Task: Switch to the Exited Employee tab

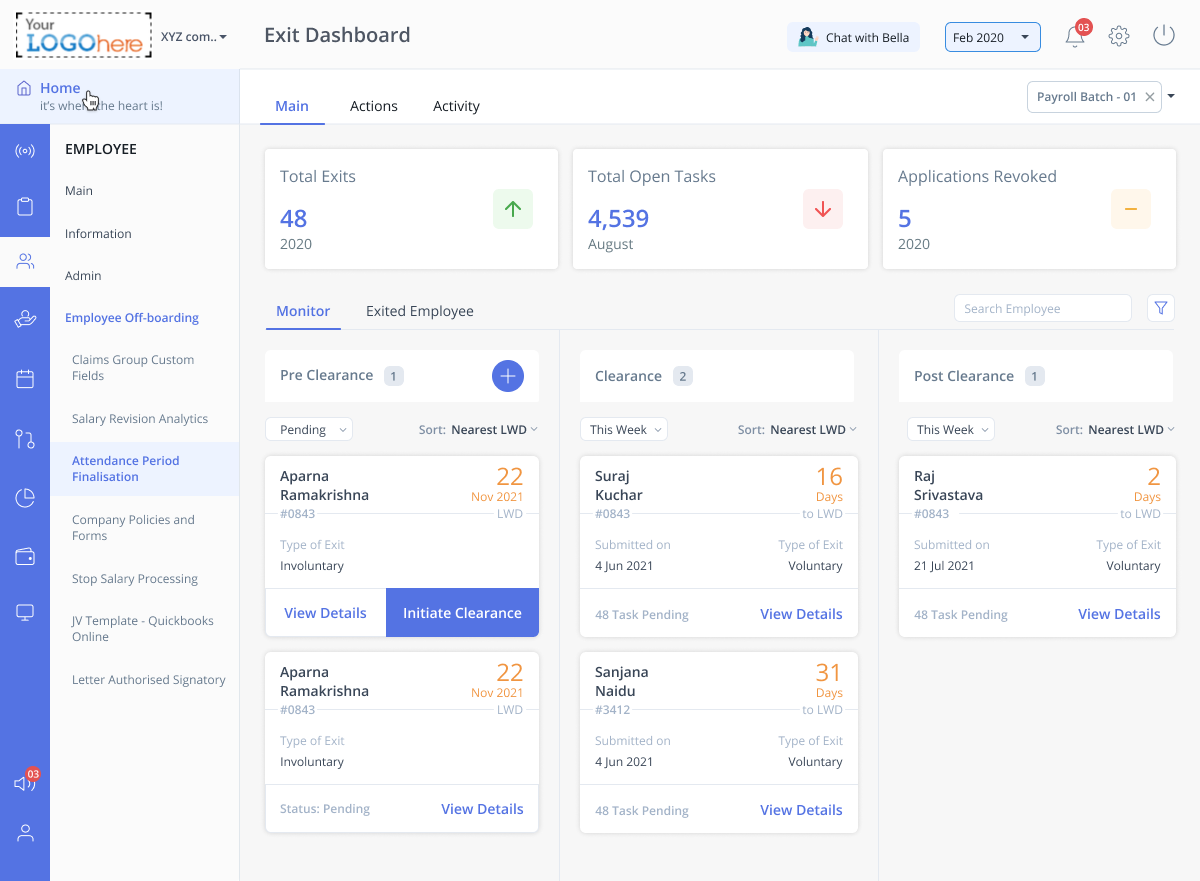Action: click(420, 311)
